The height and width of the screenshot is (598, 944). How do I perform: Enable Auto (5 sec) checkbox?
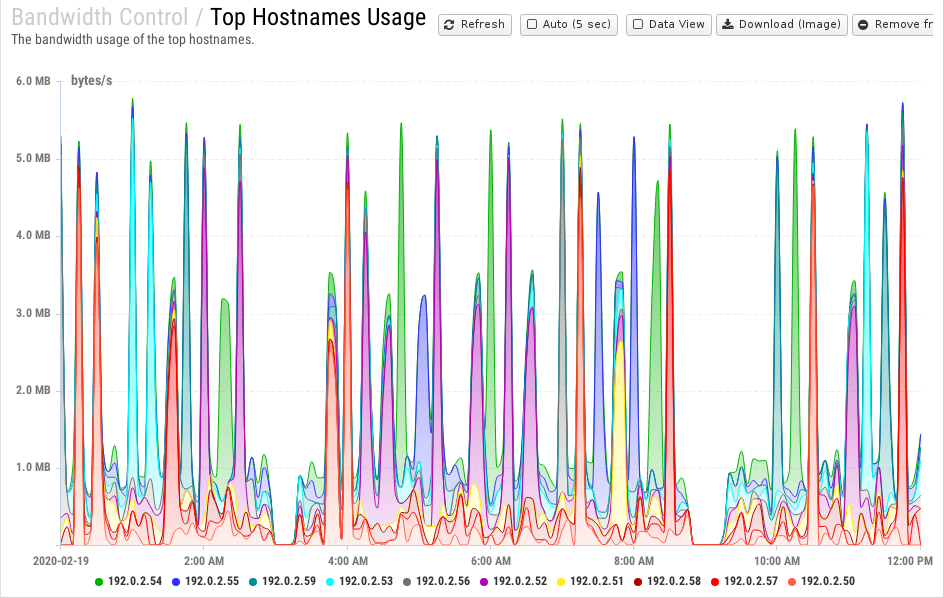[x=532, y=24]
